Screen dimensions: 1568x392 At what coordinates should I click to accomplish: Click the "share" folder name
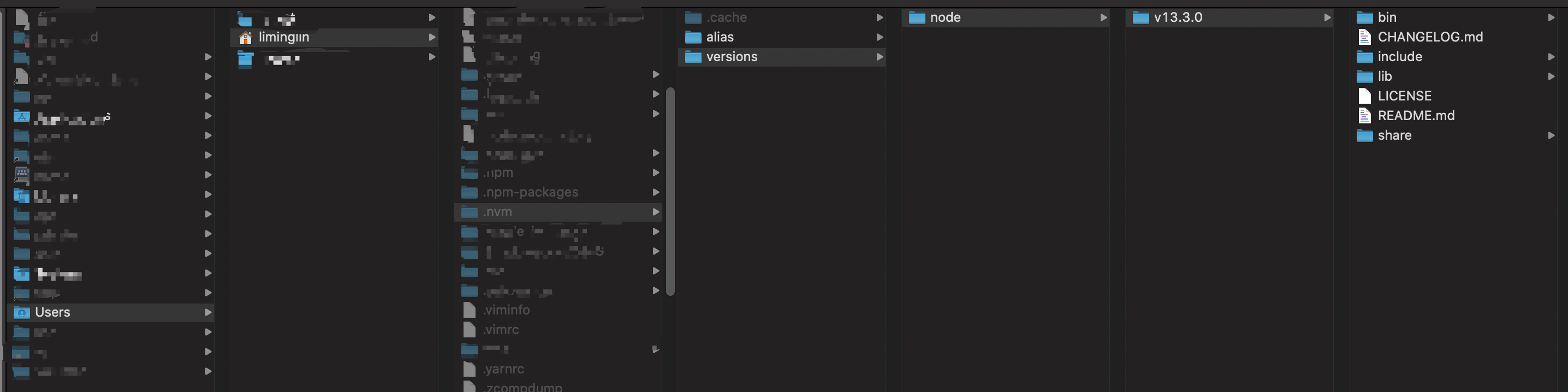coord(1394,135)
